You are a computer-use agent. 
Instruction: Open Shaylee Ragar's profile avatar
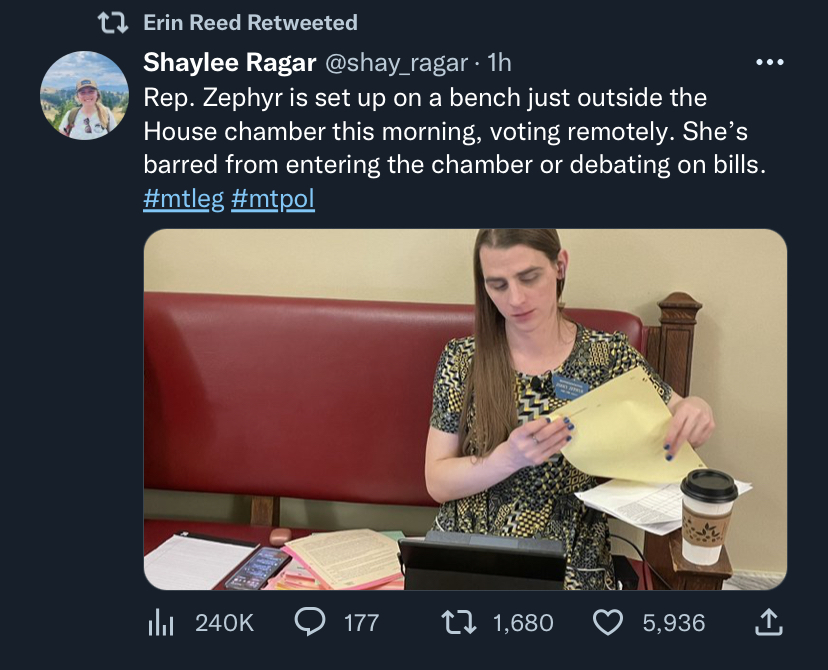[x=85, y=95]
